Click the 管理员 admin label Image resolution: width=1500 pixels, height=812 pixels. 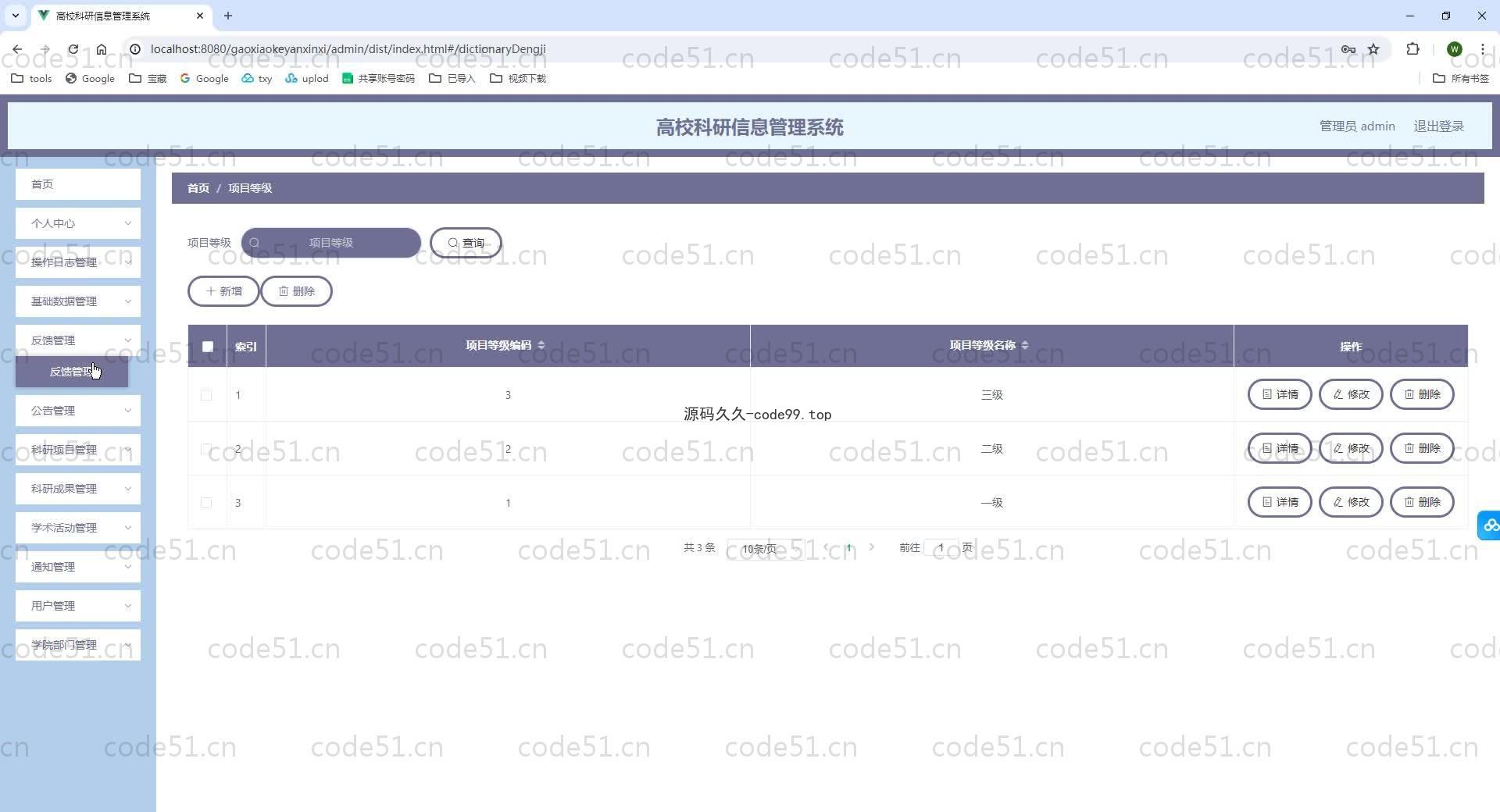(1357, 126)
